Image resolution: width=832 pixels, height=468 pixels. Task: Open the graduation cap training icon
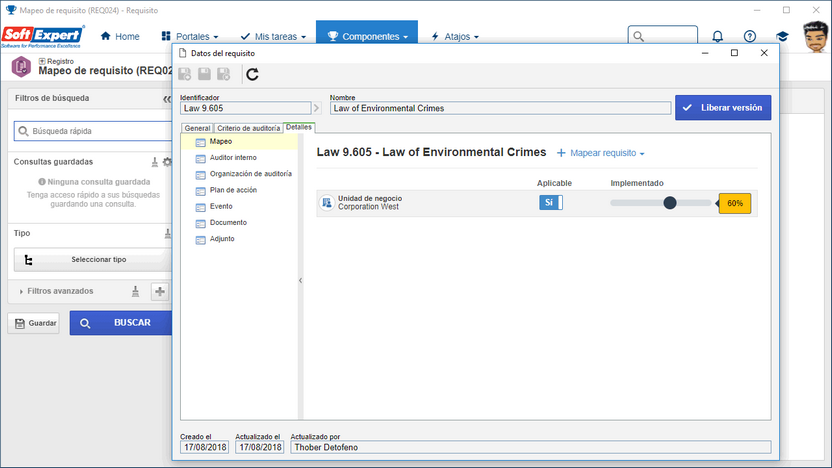782,36
